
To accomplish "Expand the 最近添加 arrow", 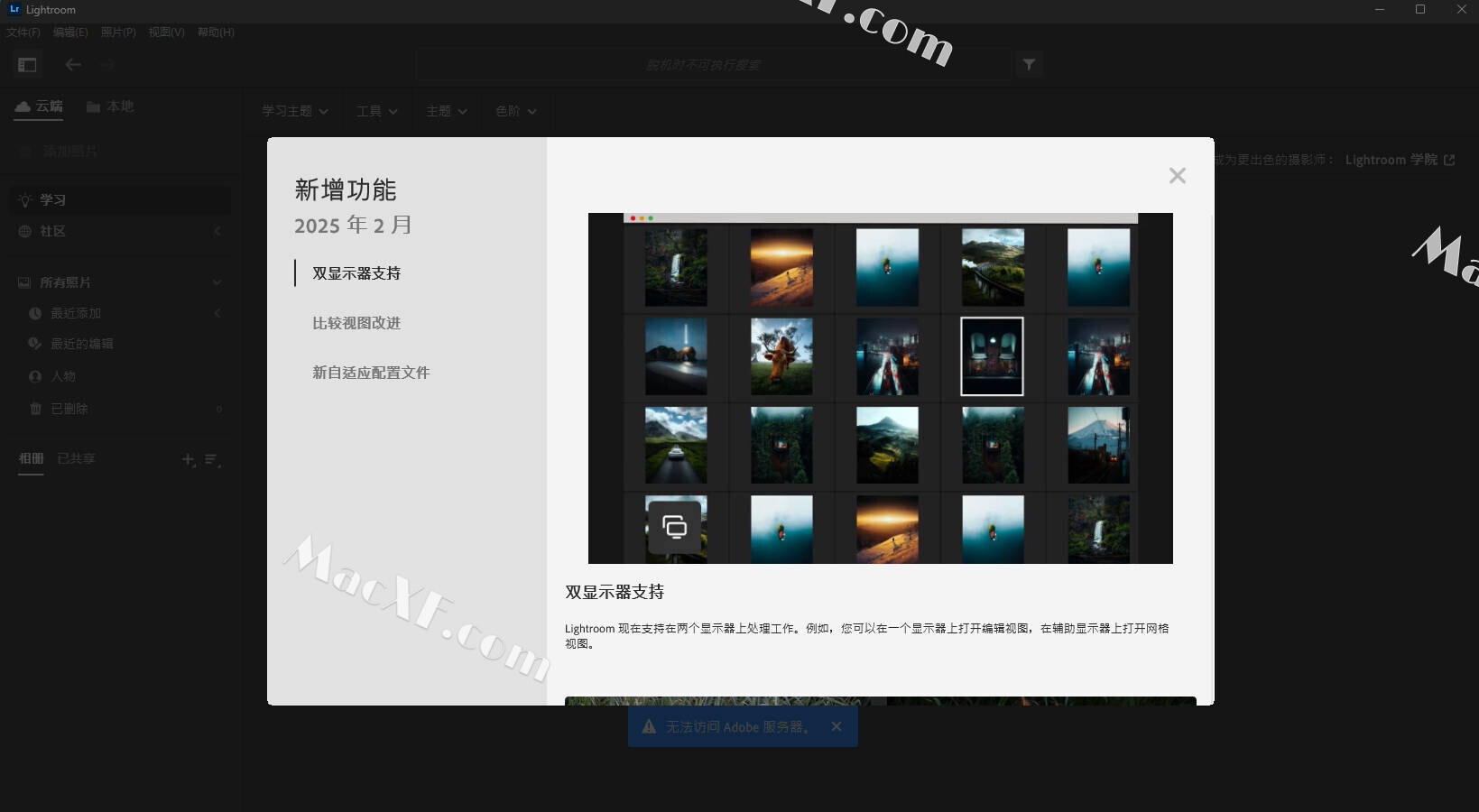I will 217,313.
